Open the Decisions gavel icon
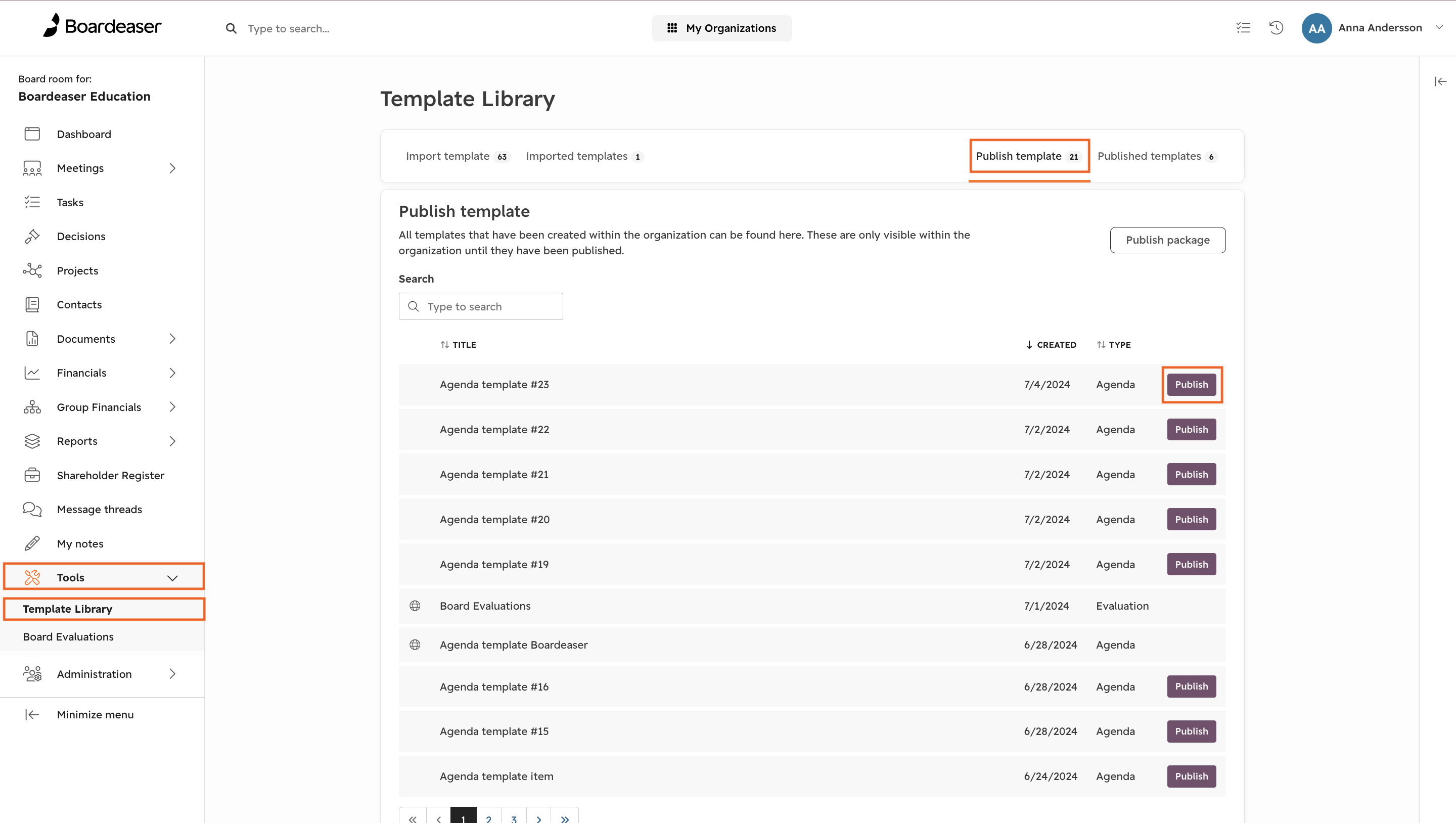Screen dimensions: 1456x823 (32, 236)
